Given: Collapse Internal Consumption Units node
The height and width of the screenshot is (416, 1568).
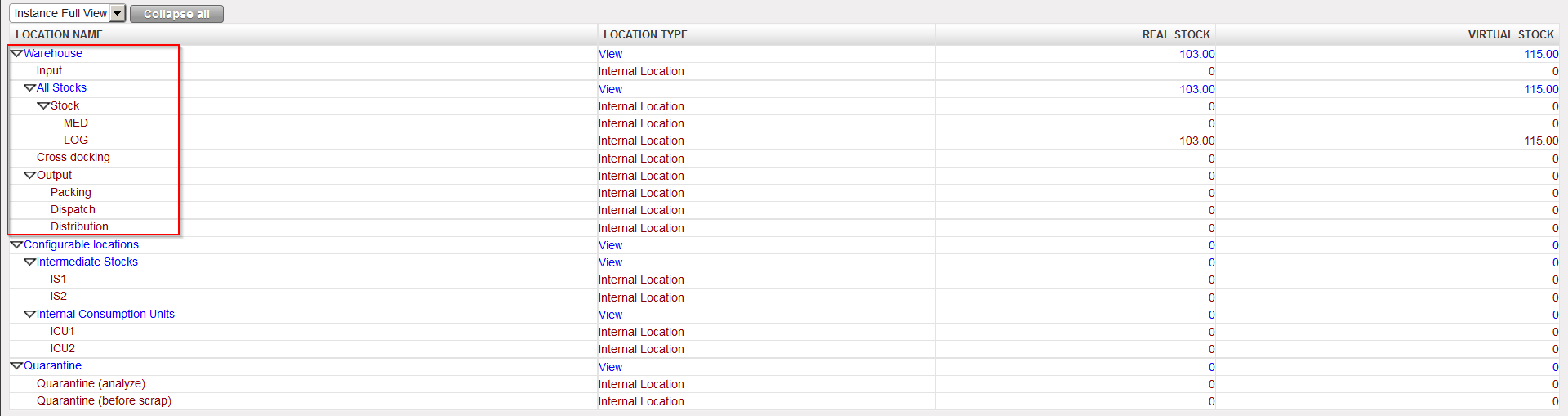Looking at the screenshot, I should 29,314.
